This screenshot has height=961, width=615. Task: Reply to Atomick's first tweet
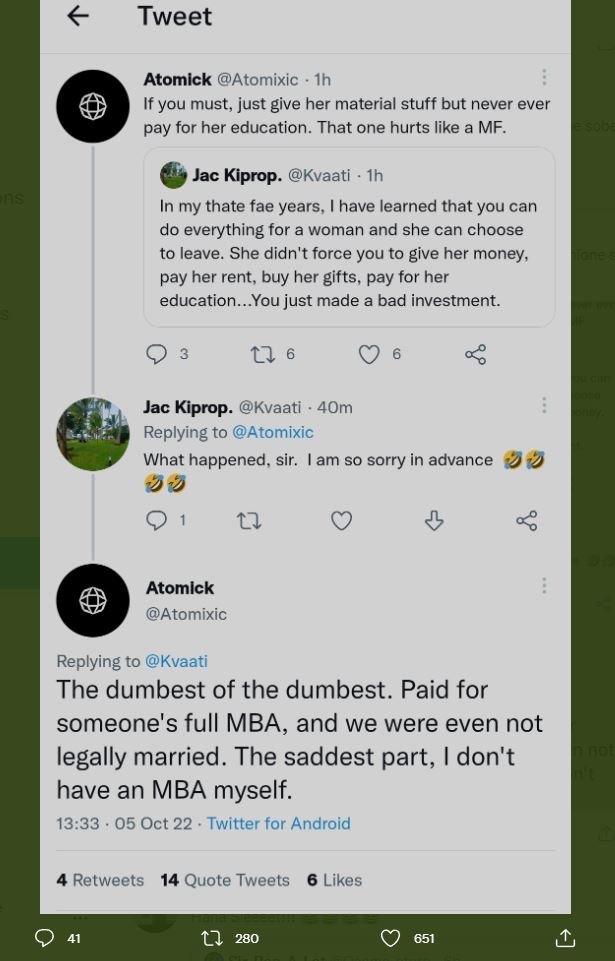157,354
